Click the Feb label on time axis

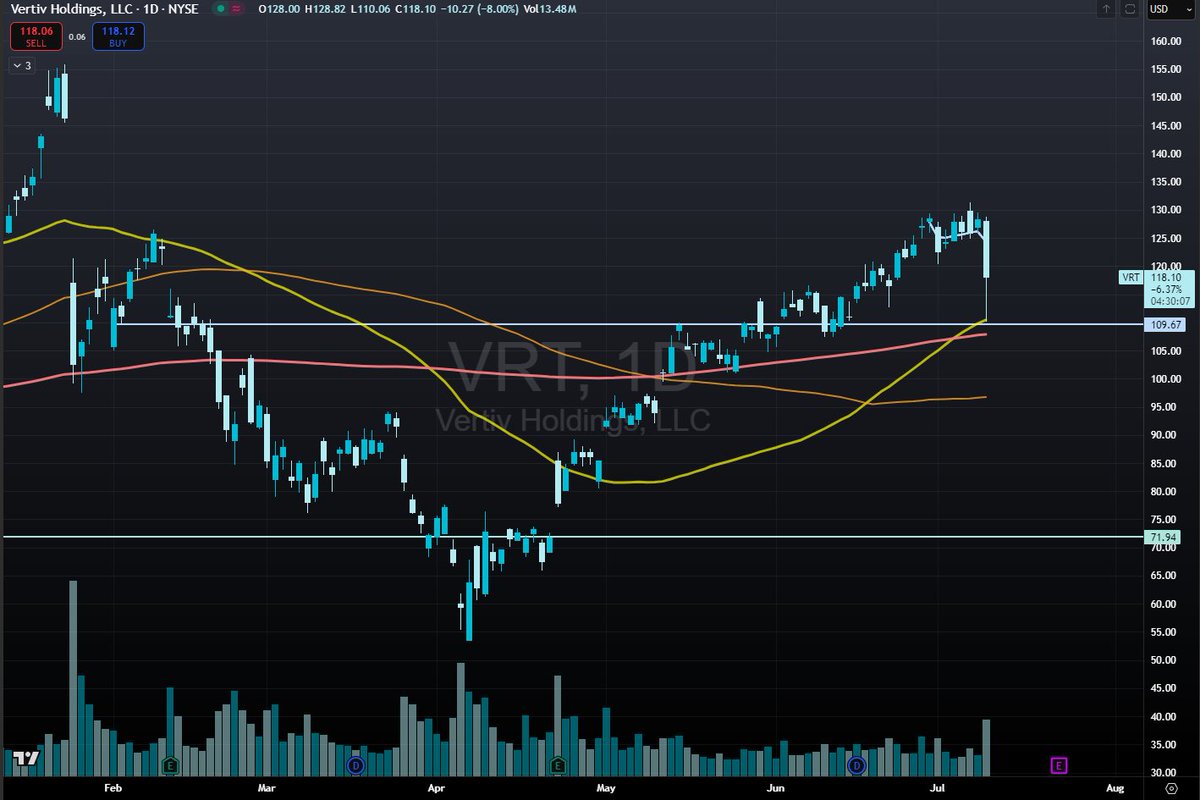click(x=112, y=789)
